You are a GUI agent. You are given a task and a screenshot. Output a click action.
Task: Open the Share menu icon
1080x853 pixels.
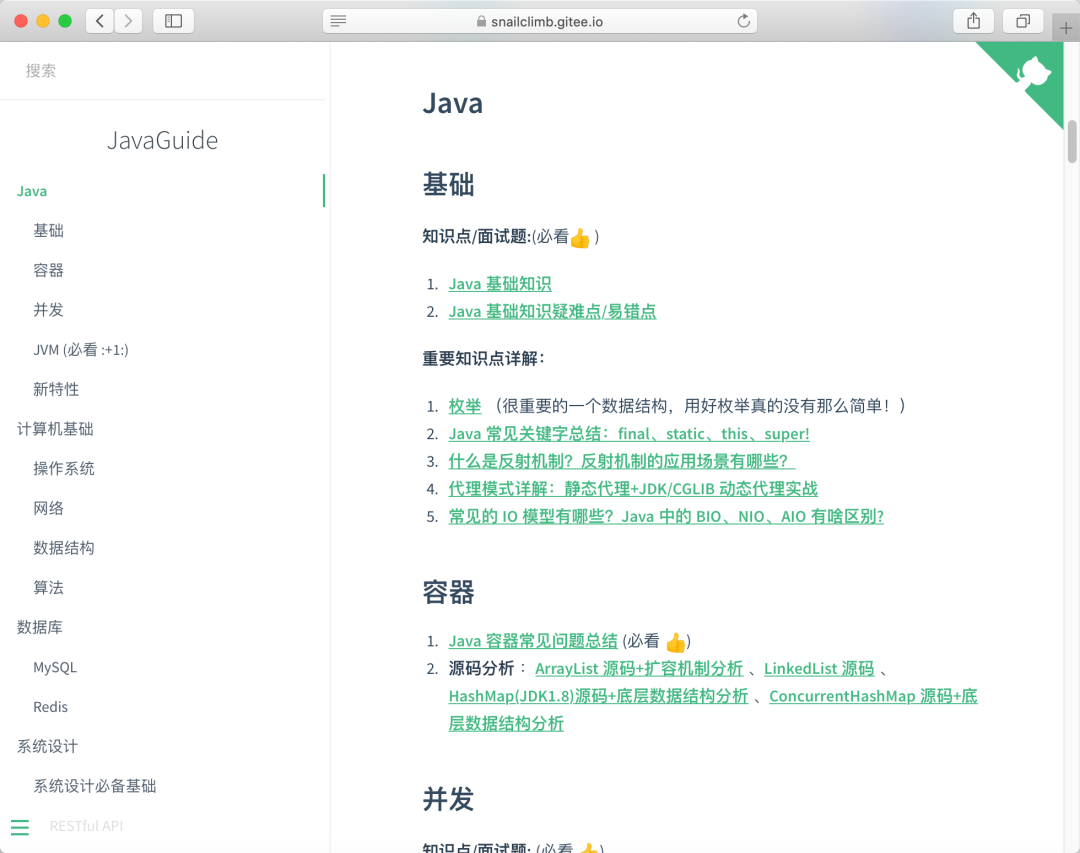(973, 21)
